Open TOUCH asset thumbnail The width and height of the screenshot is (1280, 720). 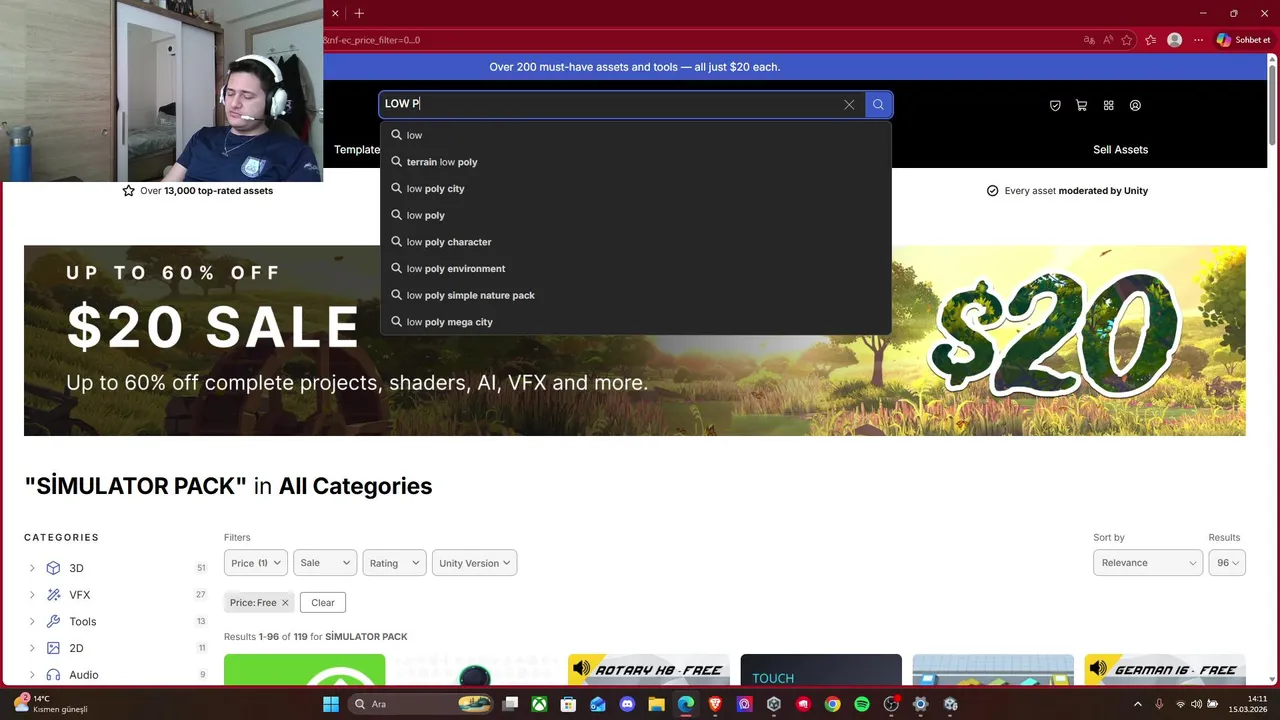[x=821, y=669]
